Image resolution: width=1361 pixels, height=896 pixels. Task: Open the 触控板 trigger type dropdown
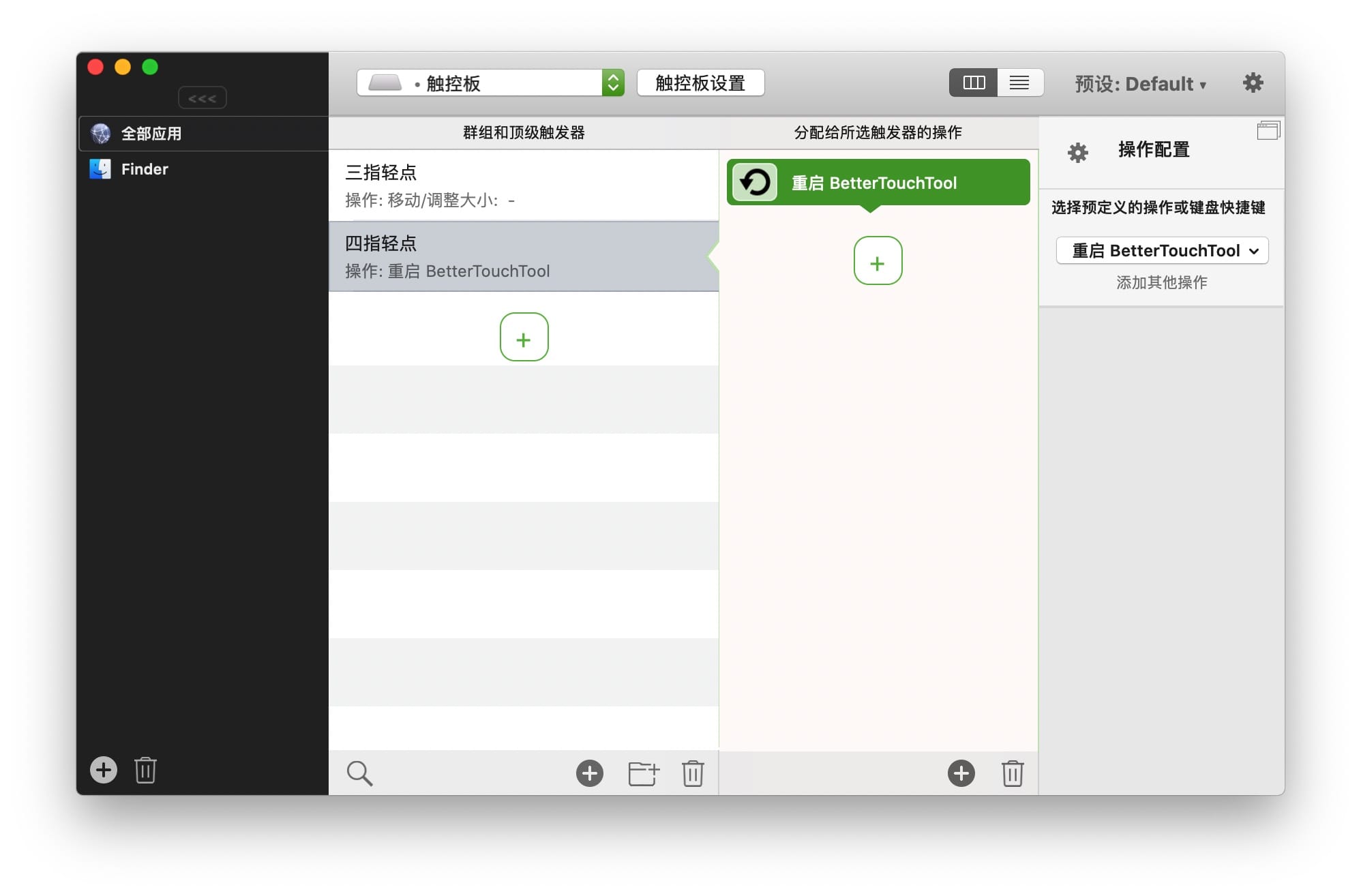pos(490,83)
